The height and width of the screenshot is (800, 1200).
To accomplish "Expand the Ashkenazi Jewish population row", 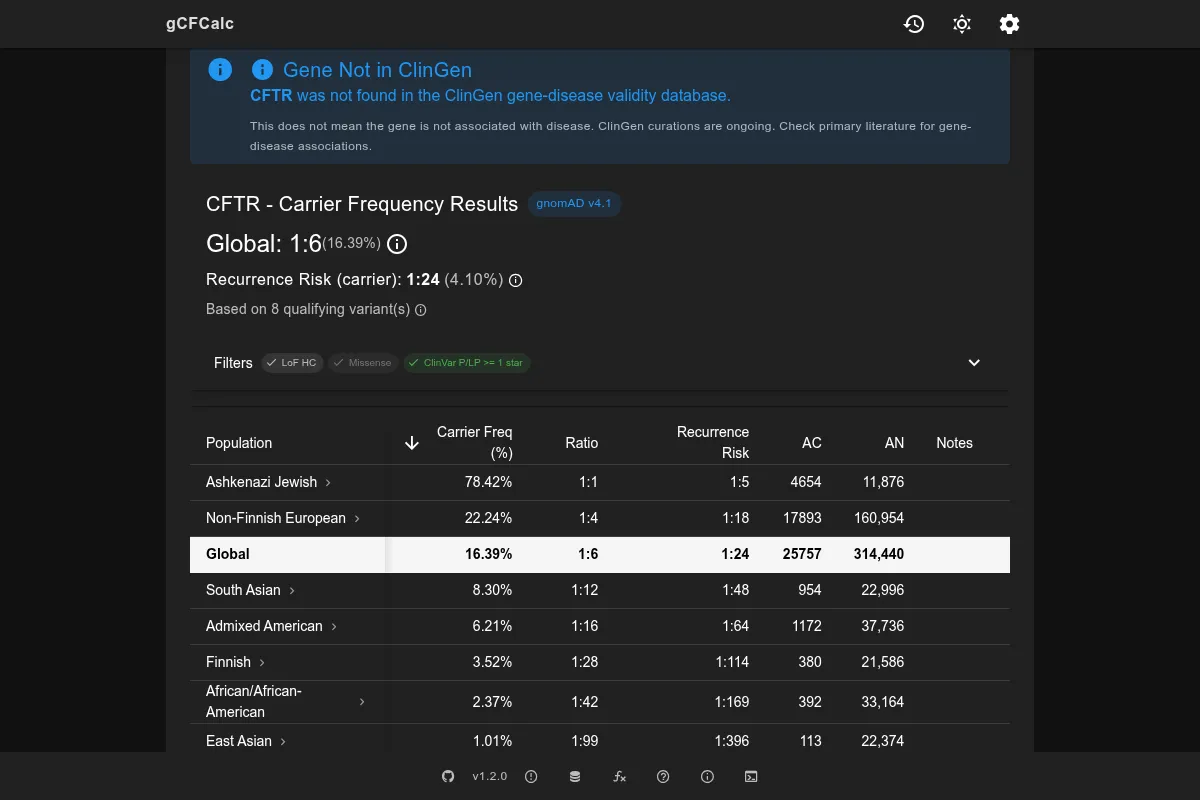I will pos(327,482).
